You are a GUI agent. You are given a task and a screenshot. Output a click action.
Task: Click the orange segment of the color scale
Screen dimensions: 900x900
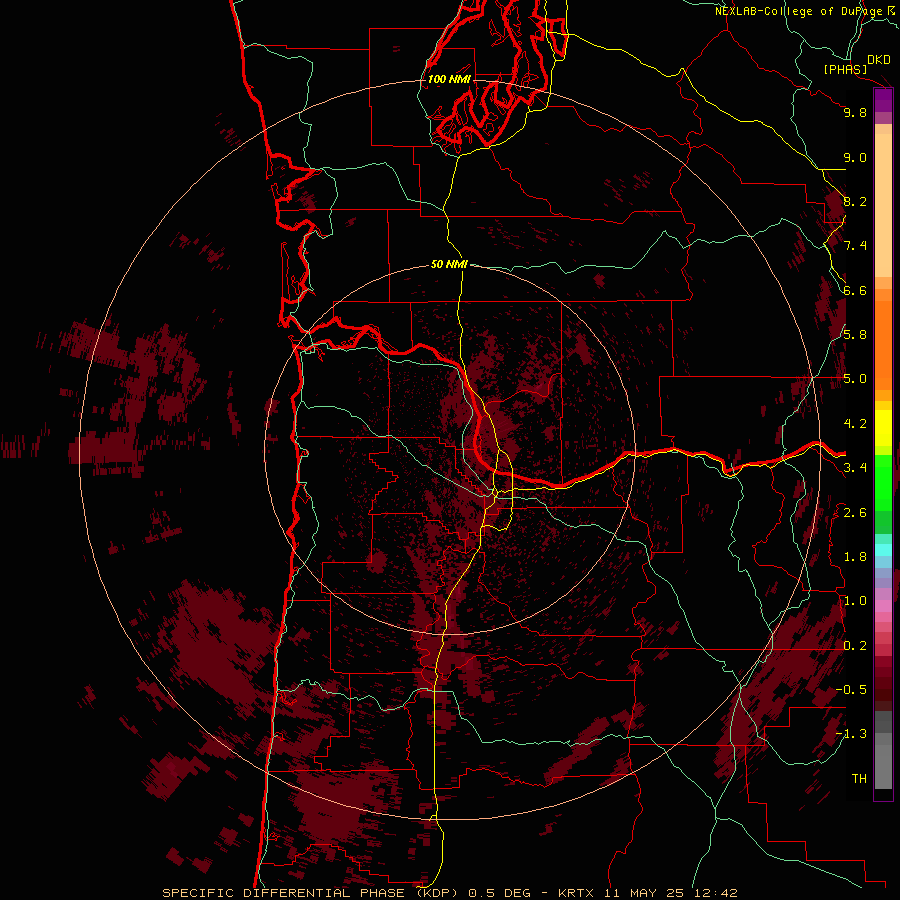[x=883, y=344]
